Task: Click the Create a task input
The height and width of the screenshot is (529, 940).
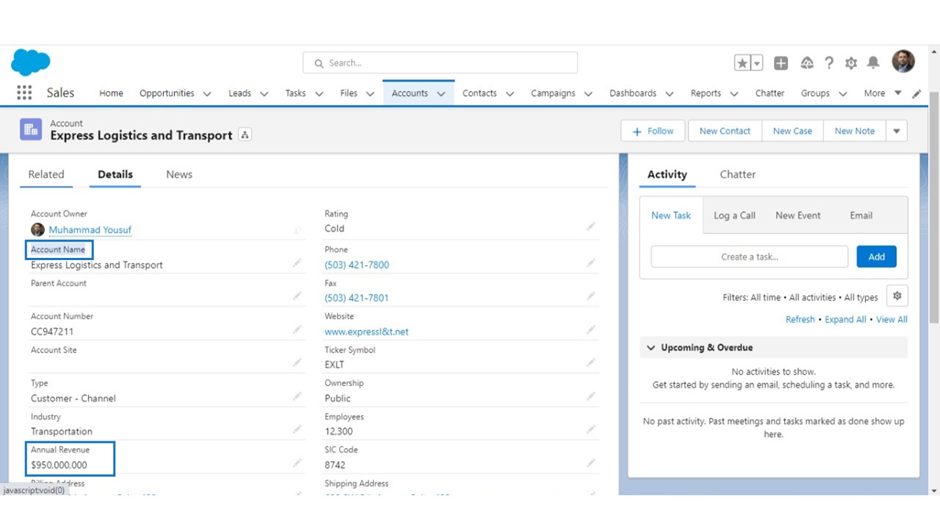Action: coord(749,257)
